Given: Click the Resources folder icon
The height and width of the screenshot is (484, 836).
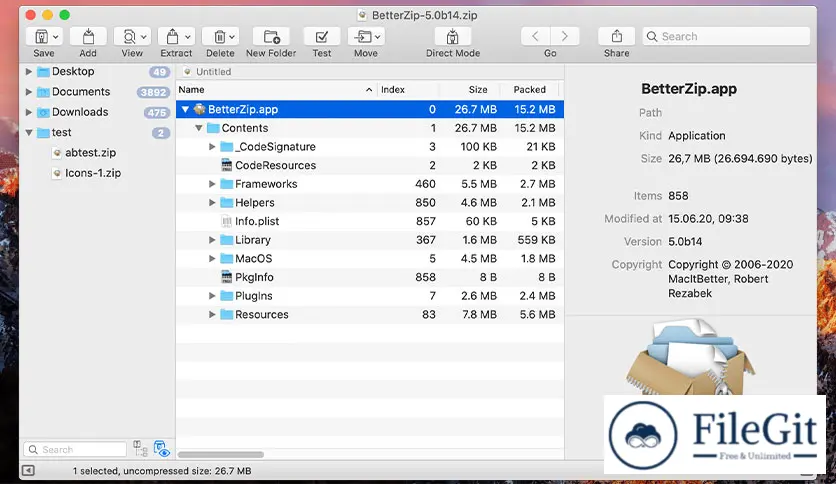Looking at the screenshot, I should point(227,314).
